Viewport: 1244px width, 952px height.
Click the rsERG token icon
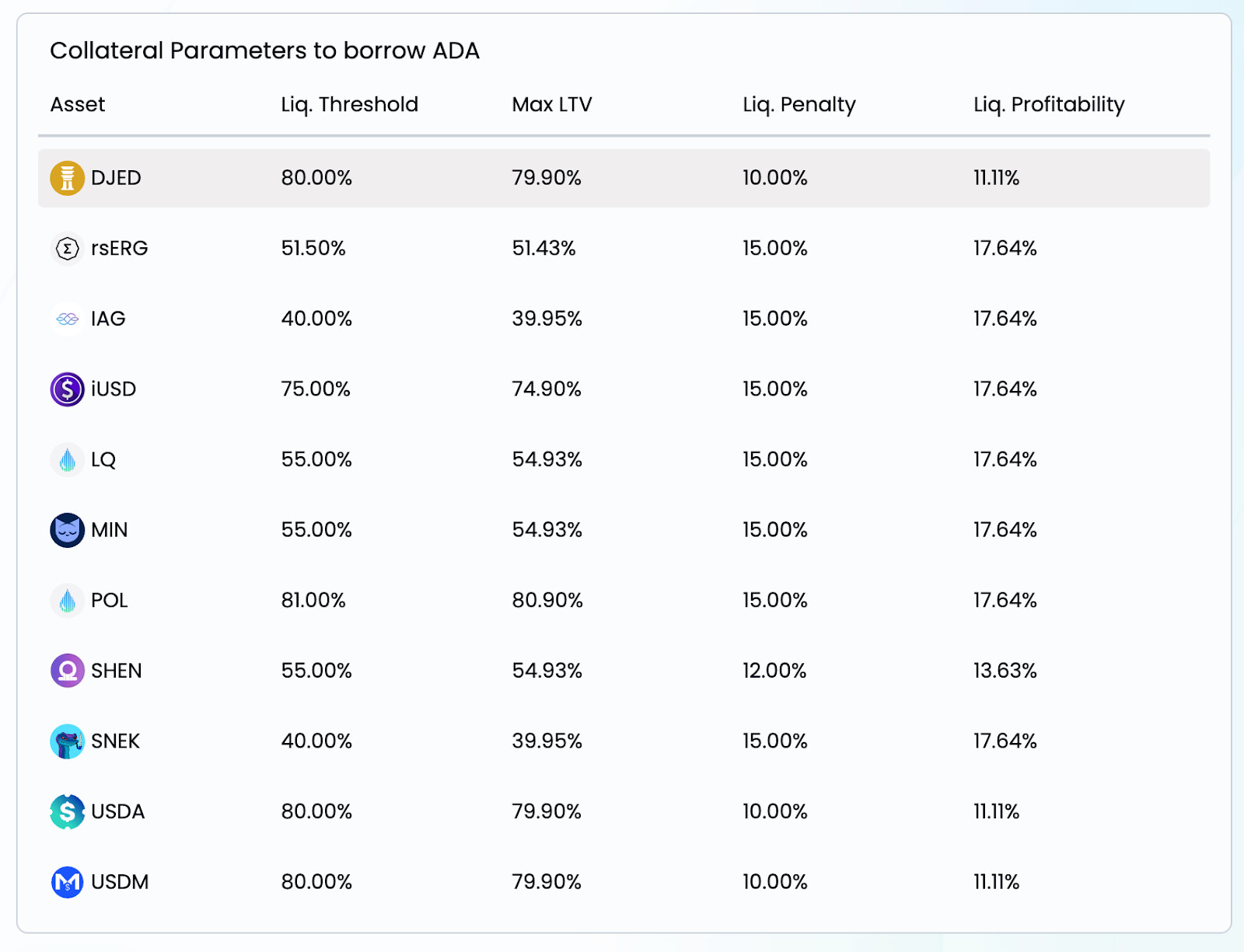click(x=68, y=249)
